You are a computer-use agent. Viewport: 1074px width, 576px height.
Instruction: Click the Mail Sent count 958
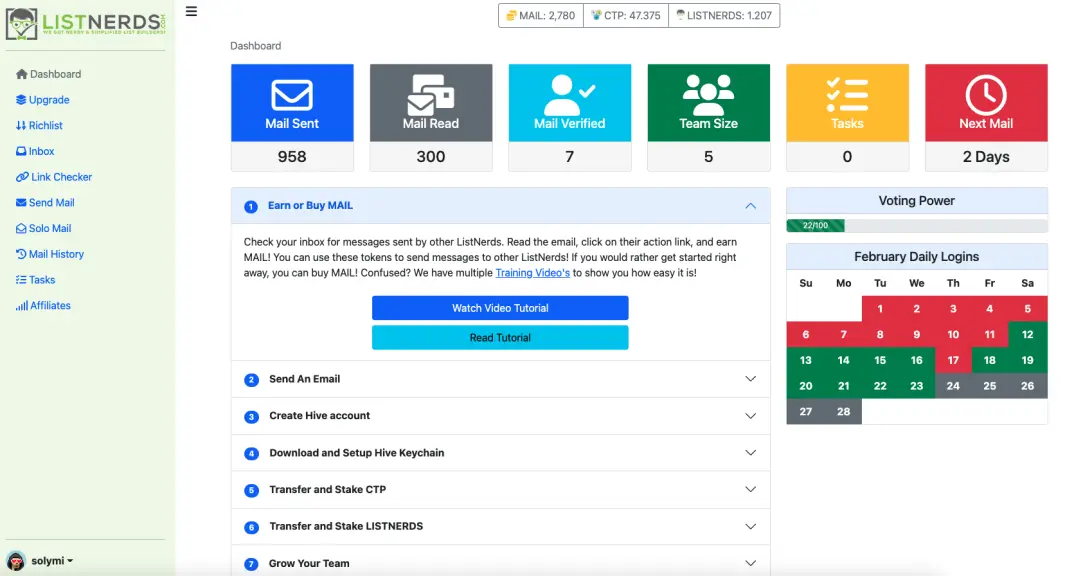pyautogui.click(x=292, y=157)
